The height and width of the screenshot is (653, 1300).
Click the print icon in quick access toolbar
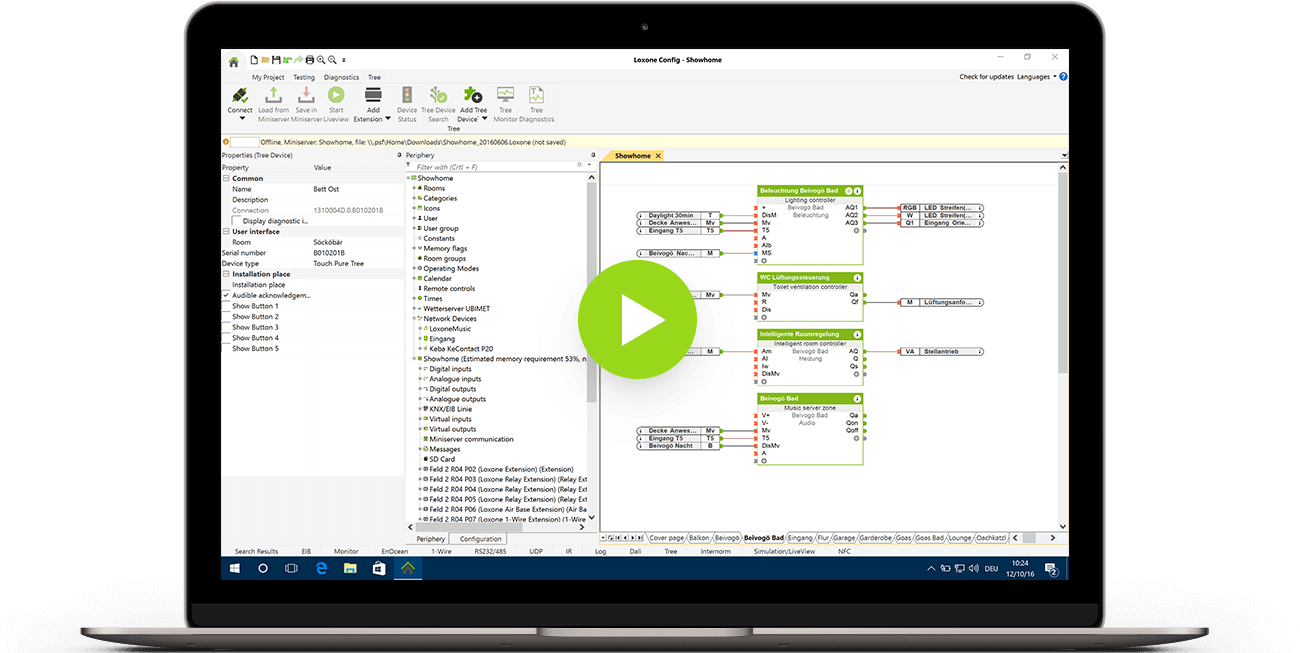coord(309,61)
